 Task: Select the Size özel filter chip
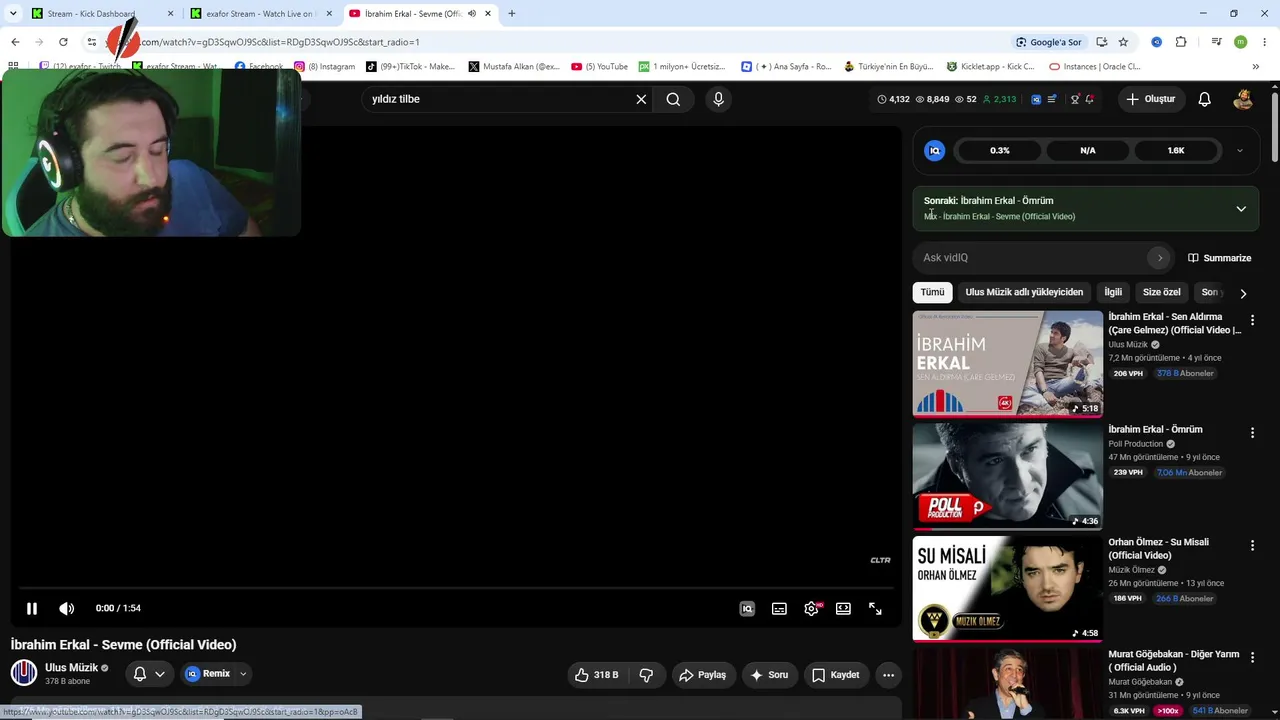[x=1162, y=292]
